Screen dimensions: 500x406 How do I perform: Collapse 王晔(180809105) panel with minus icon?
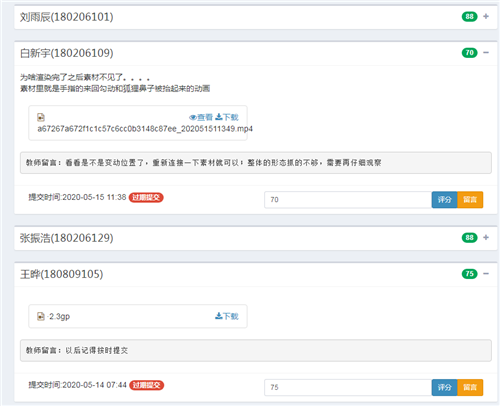486,274
